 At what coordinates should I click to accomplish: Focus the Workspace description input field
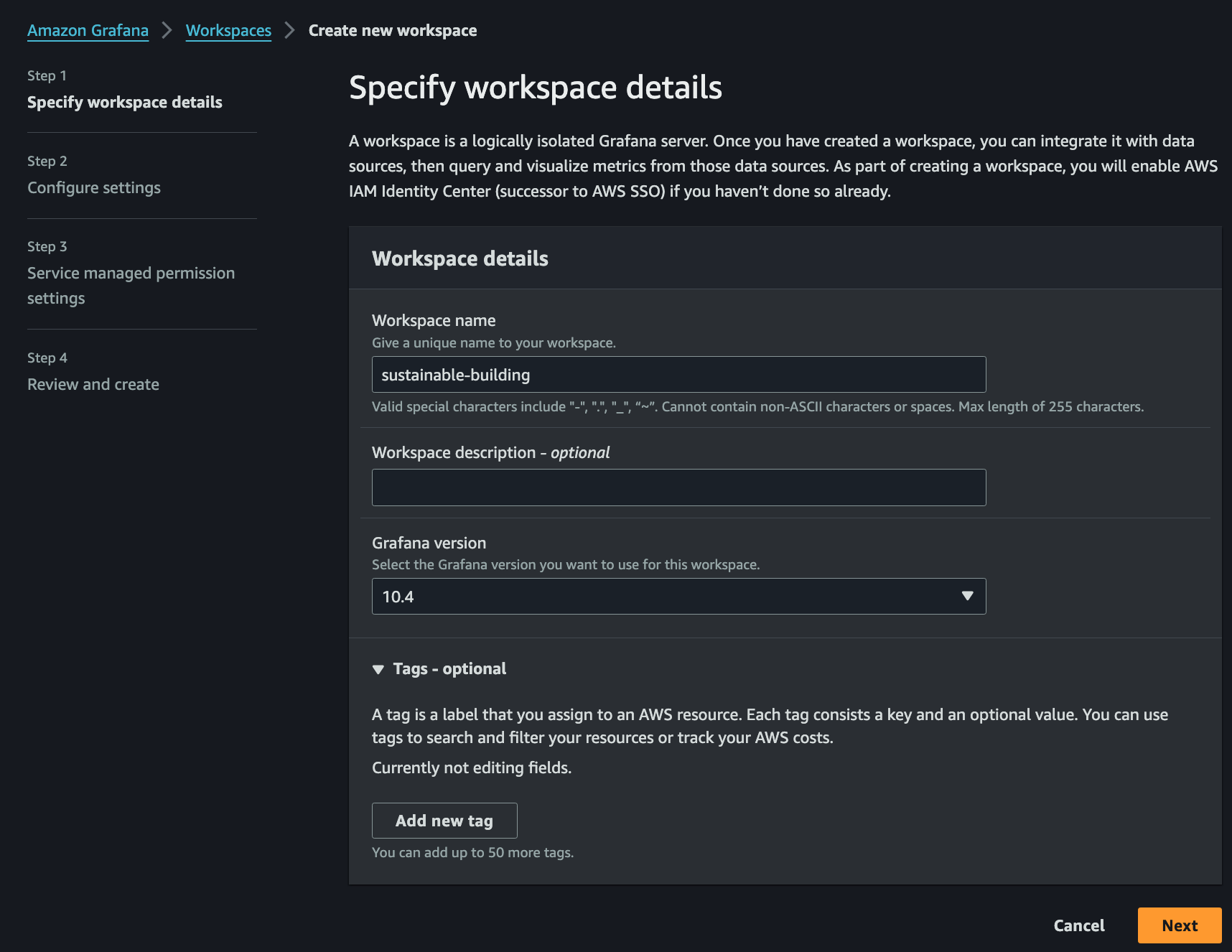pyautogui.click(x=678, y=487)
